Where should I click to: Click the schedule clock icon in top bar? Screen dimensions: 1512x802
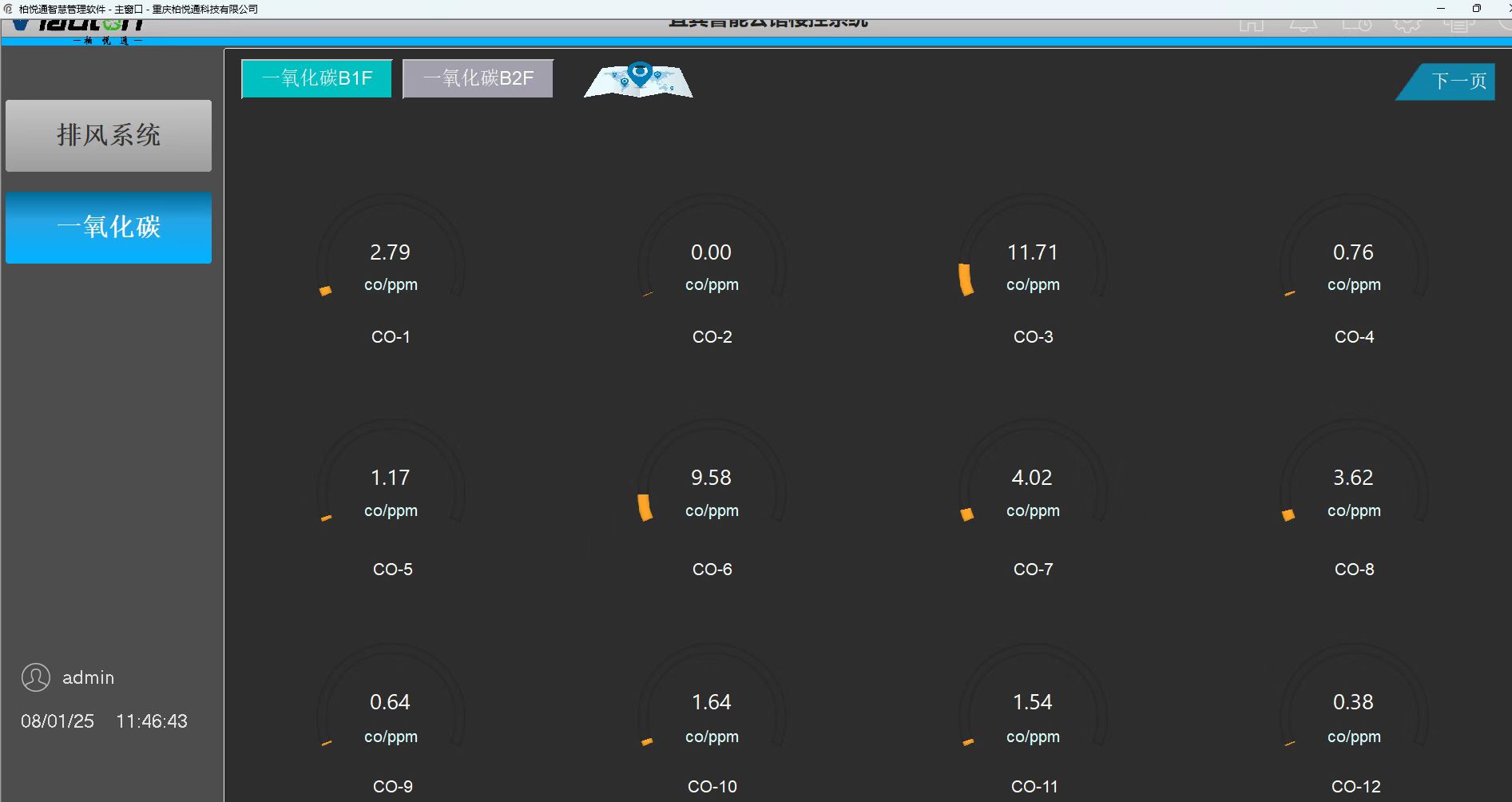(x=1355, y=26)
